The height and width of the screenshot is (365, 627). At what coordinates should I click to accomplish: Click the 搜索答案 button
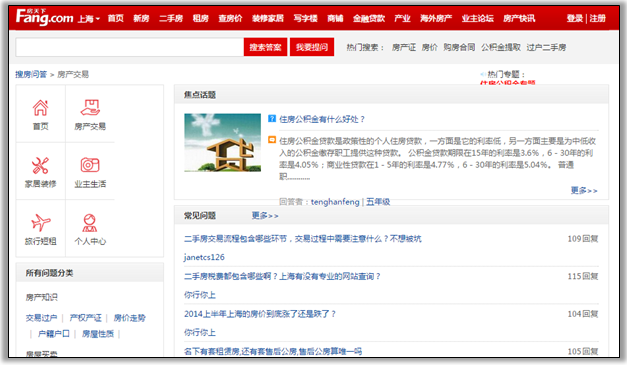pyautogui.click(x=266, y=47)
